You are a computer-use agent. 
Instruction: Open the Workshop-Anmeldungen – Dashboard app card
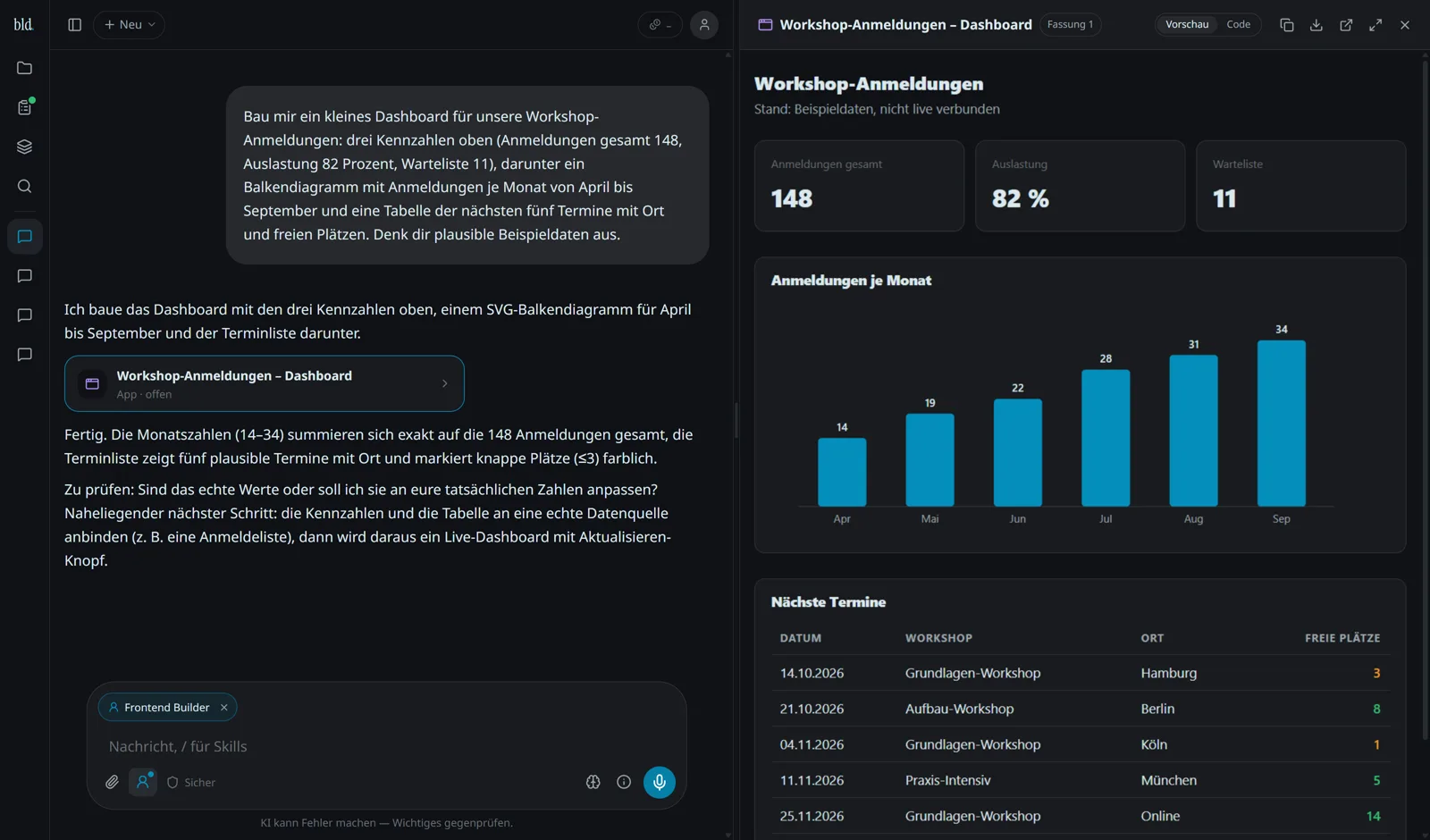265,384
